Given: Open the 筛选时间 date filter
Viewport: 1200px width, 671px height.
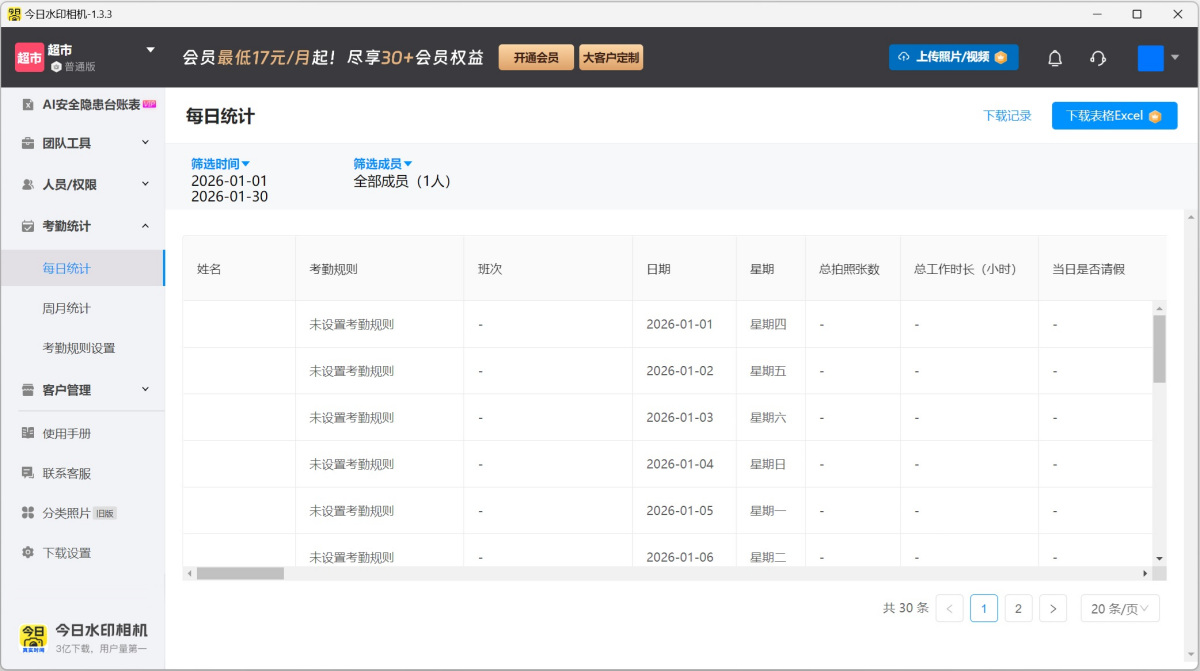Looking at the screenshot, I should [x=220, y=164].
